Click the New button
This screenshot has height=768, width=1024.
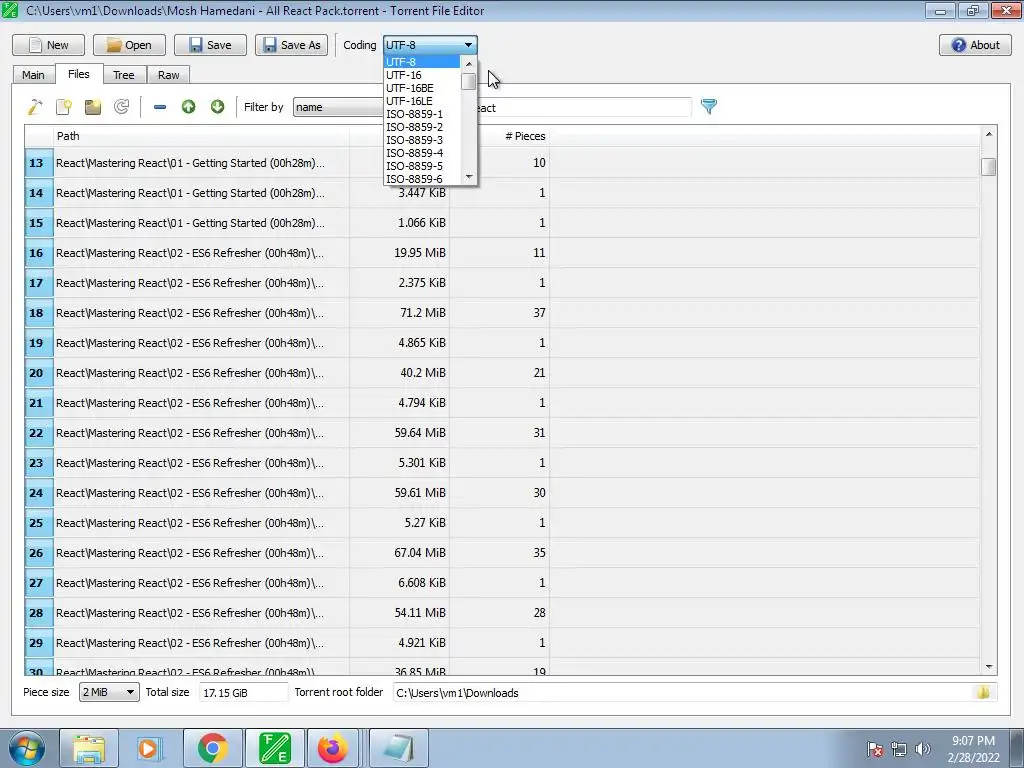click(48, 45)
